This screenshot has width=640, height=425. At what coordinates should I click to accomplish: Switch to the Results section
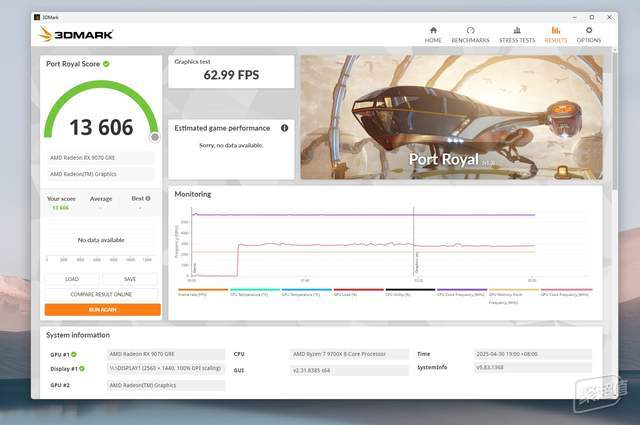click(556, 35)
